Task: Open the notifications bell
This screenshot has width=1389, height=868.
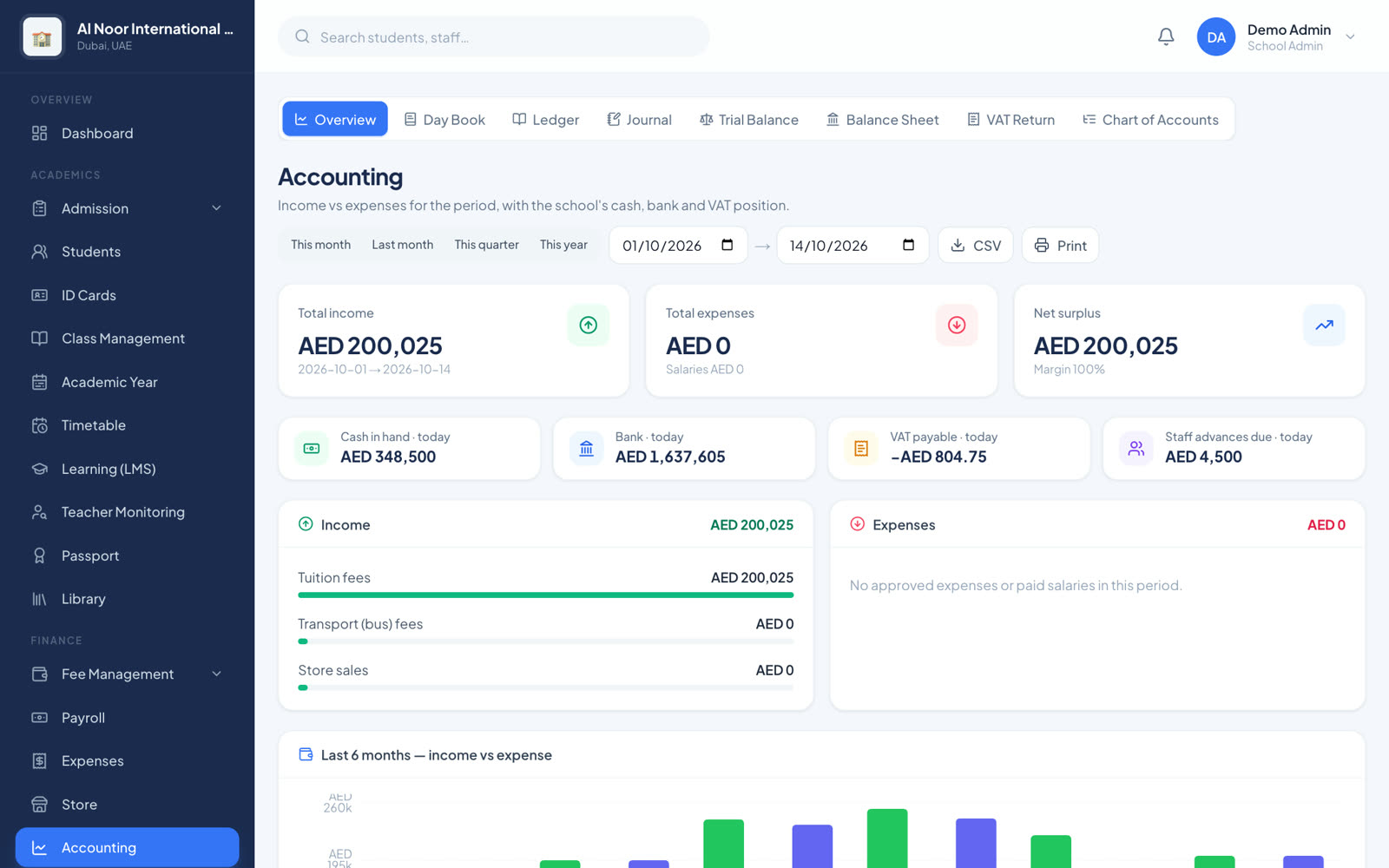Action: (x=1166, y=36)
